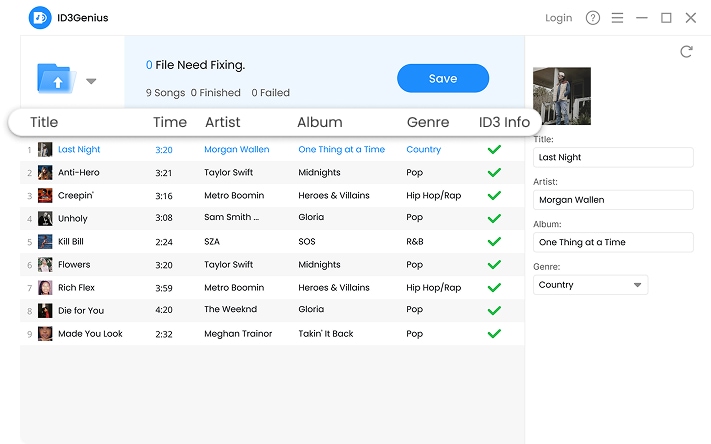Click artist cell The Weeknd

click(x=230, y=309)
